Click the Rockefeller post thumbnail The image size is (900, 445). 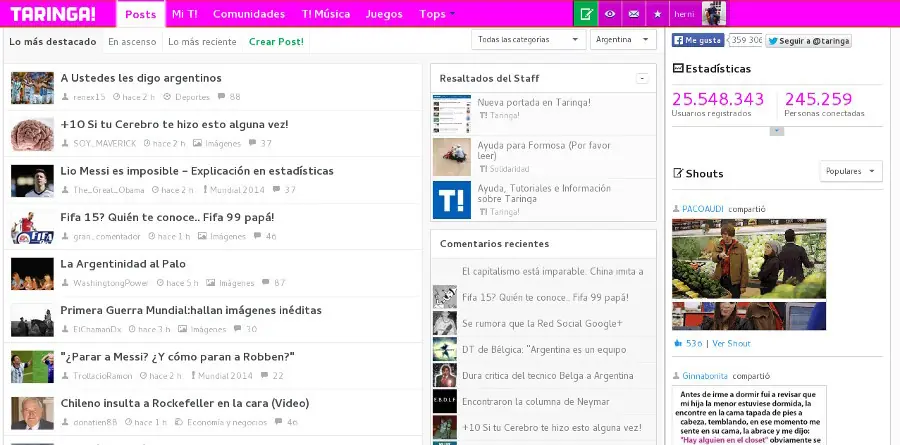click(x=32, y=413)
